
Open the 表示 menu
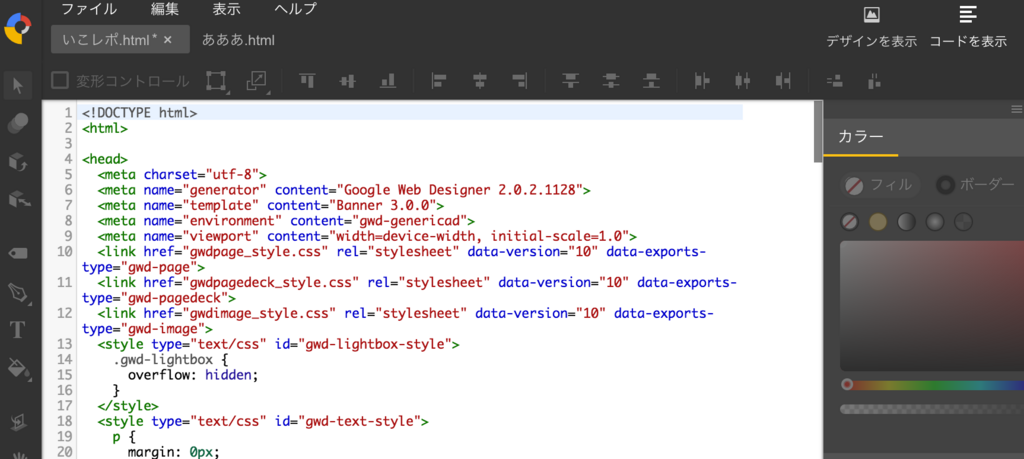point(227,8)
